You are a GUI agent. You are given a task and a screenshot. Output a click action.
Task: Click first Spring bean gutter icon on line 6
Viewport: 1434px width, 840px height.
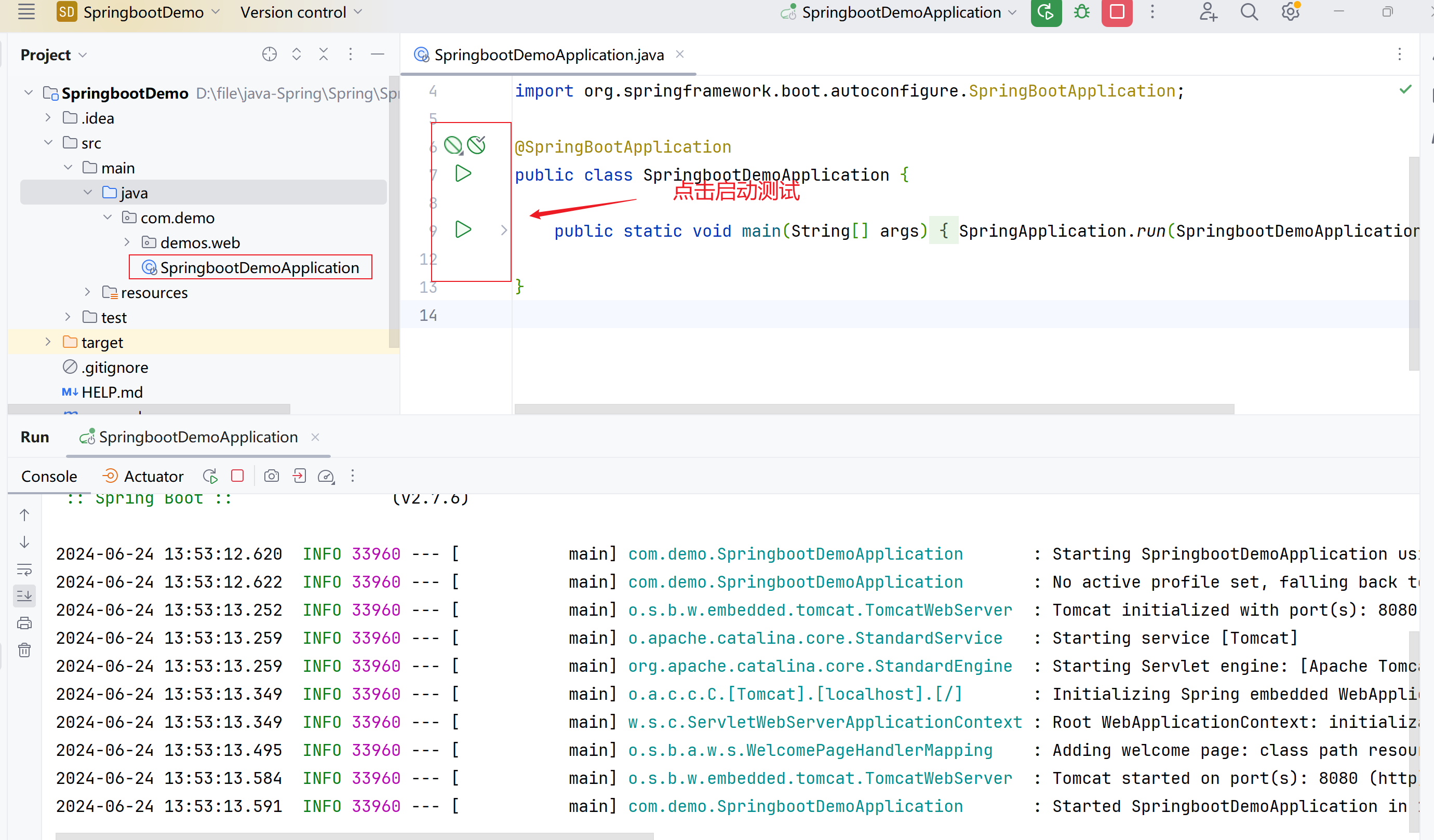[453, 145]
